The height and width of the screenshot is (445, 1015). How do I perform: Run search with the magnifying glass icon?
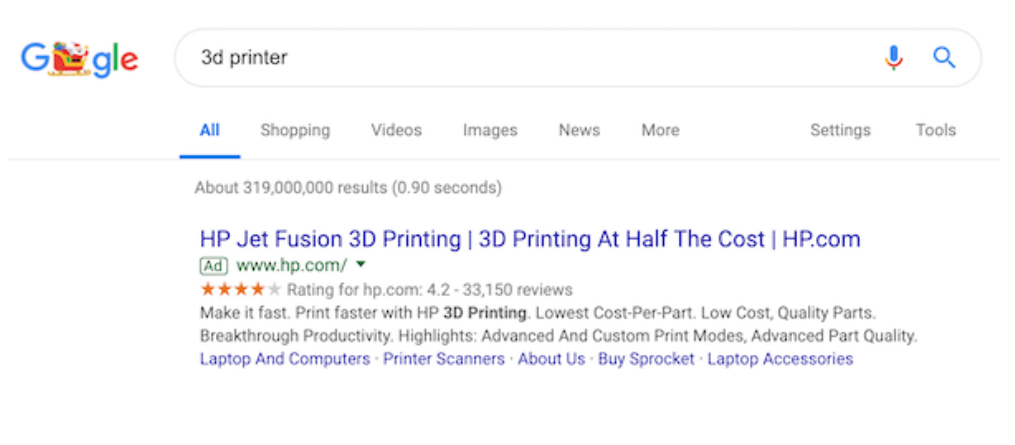click(944, 58)
